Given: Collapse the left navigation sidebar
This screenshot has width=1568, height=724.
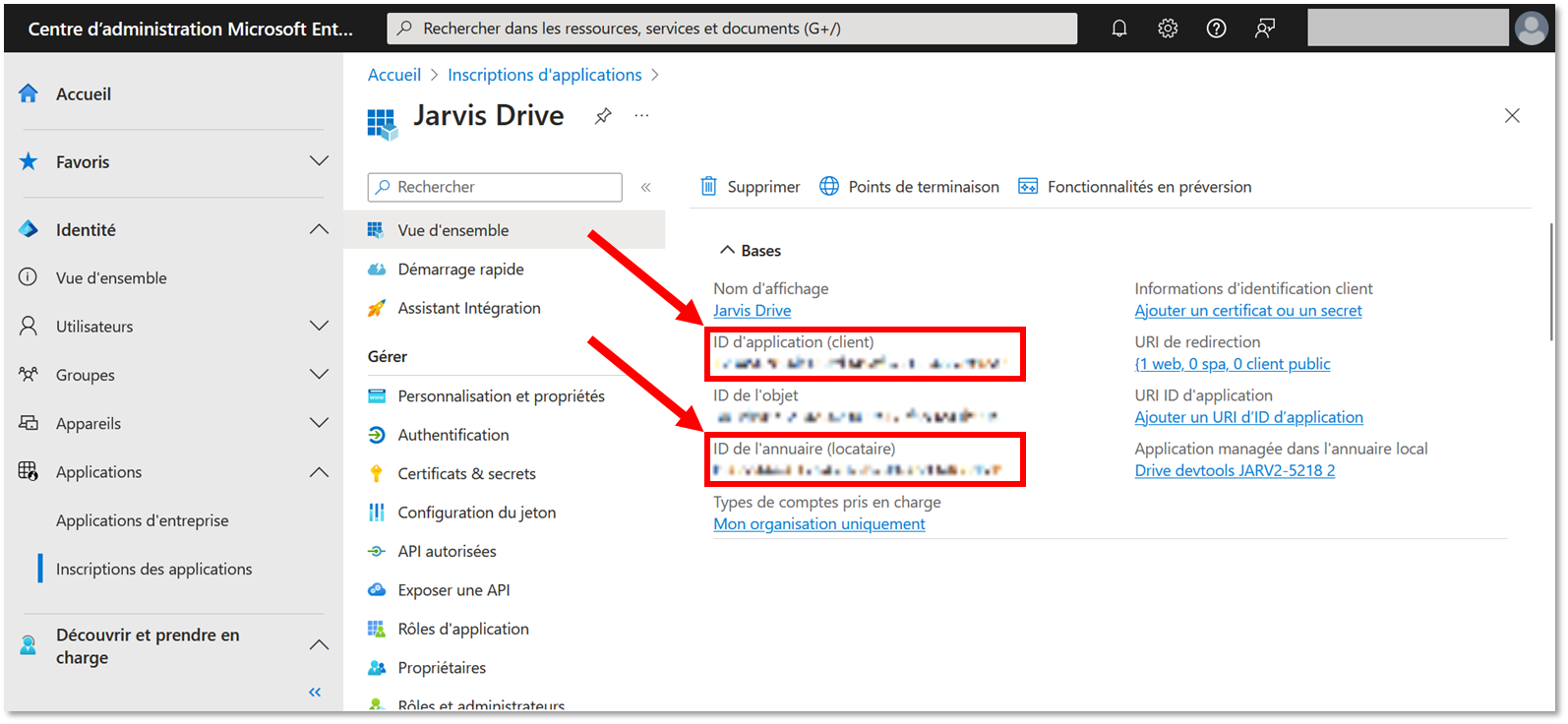Looking at the screenshot, I should pyautogui.click(x=315, y=693).
